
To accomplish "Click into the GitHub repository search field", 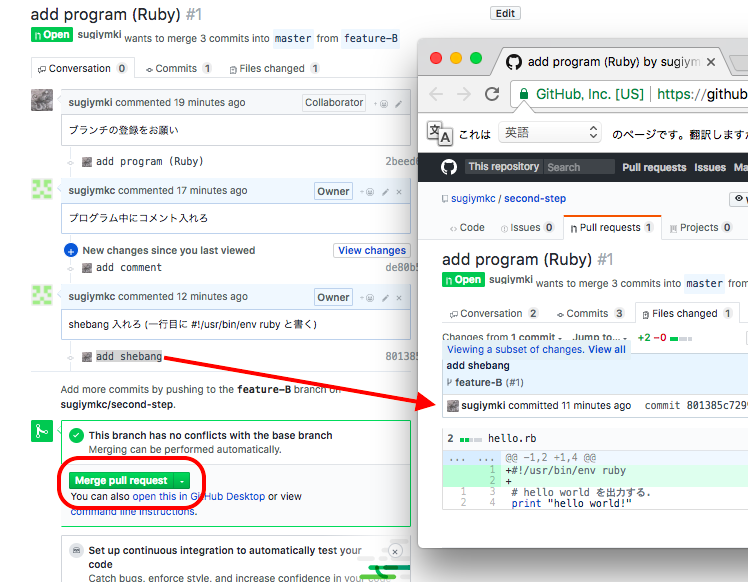I will [579, 167].
